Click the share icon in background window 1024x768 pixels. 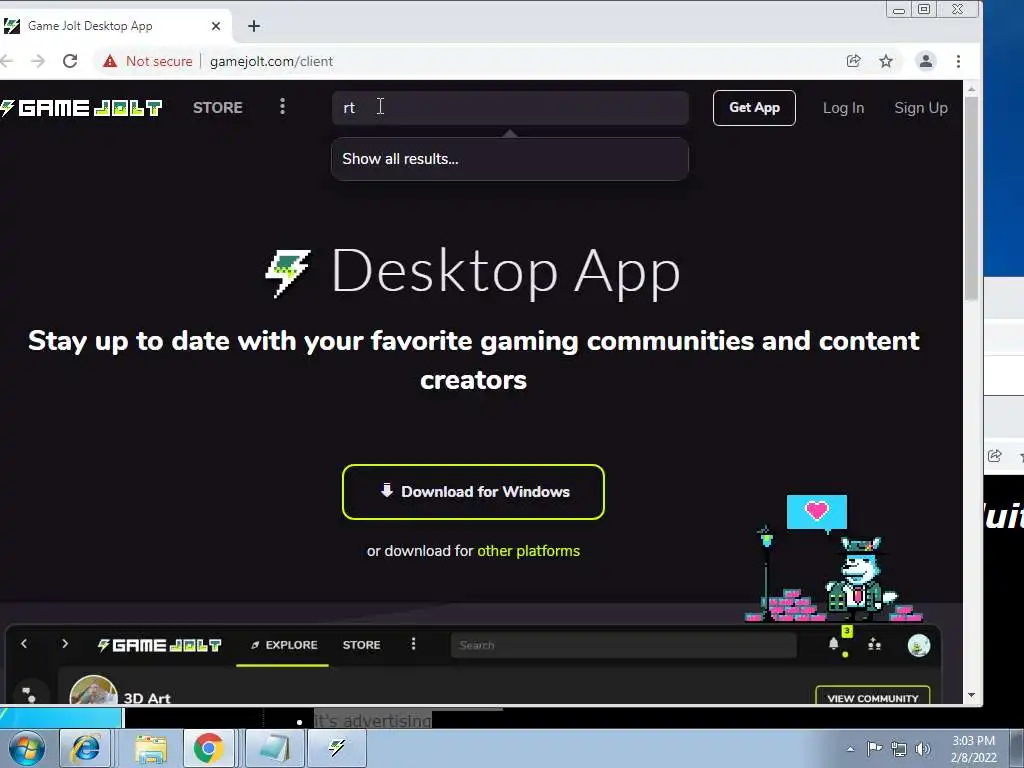[995, 456]
